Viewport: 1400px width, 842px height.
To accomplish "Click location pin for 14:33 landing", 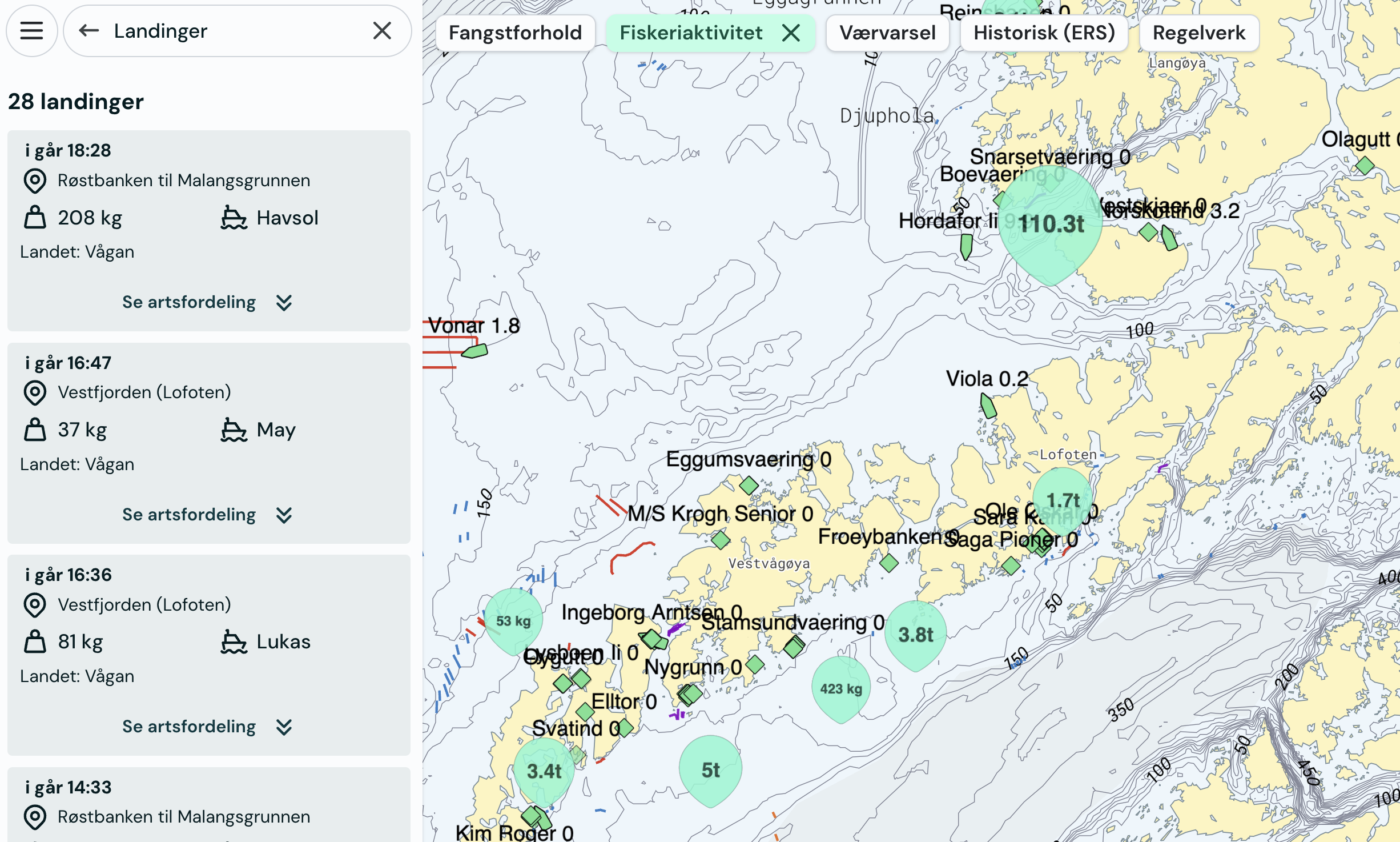I will pos(35,817).
